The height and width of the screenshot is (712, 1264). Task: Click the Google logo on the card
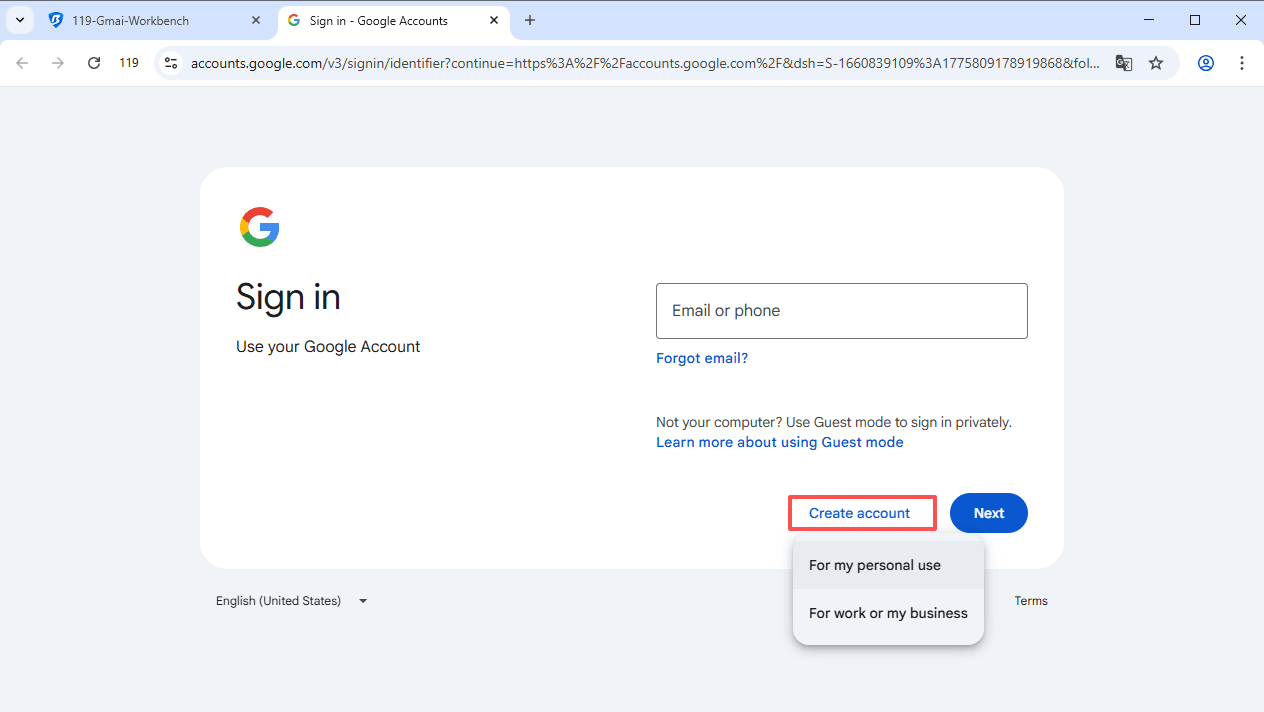point(259,227)
